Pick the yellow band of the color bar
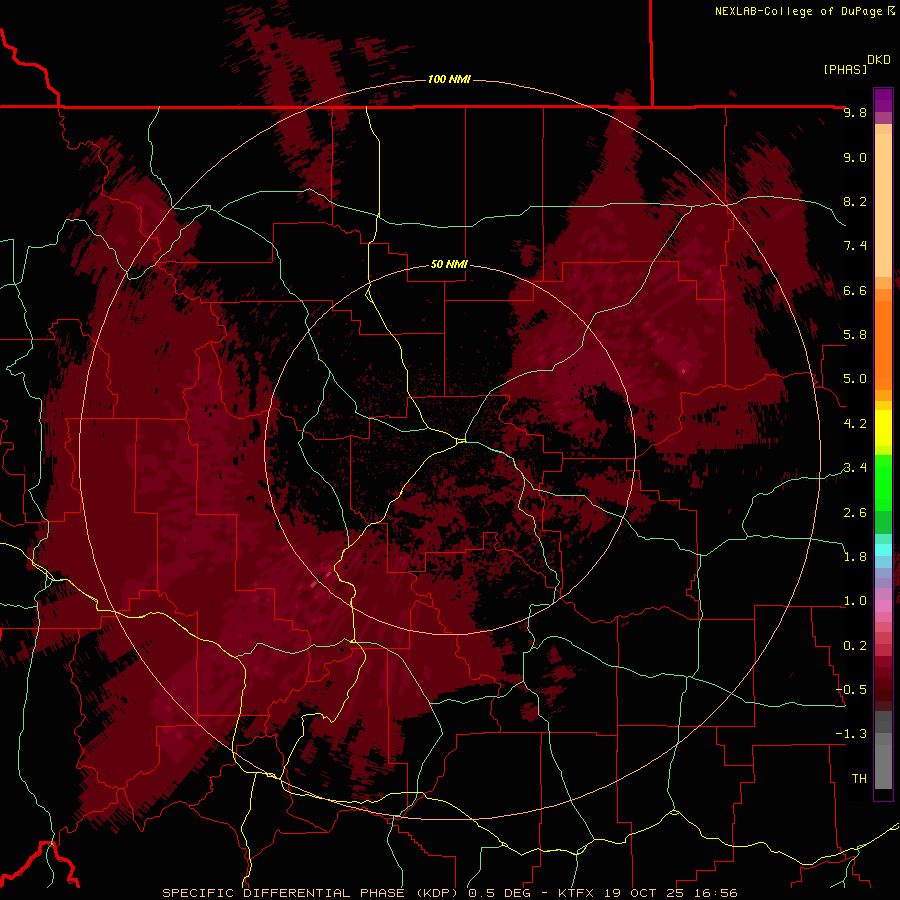The height and width of the screenshot is (900, 900). [x=883, y=428]
